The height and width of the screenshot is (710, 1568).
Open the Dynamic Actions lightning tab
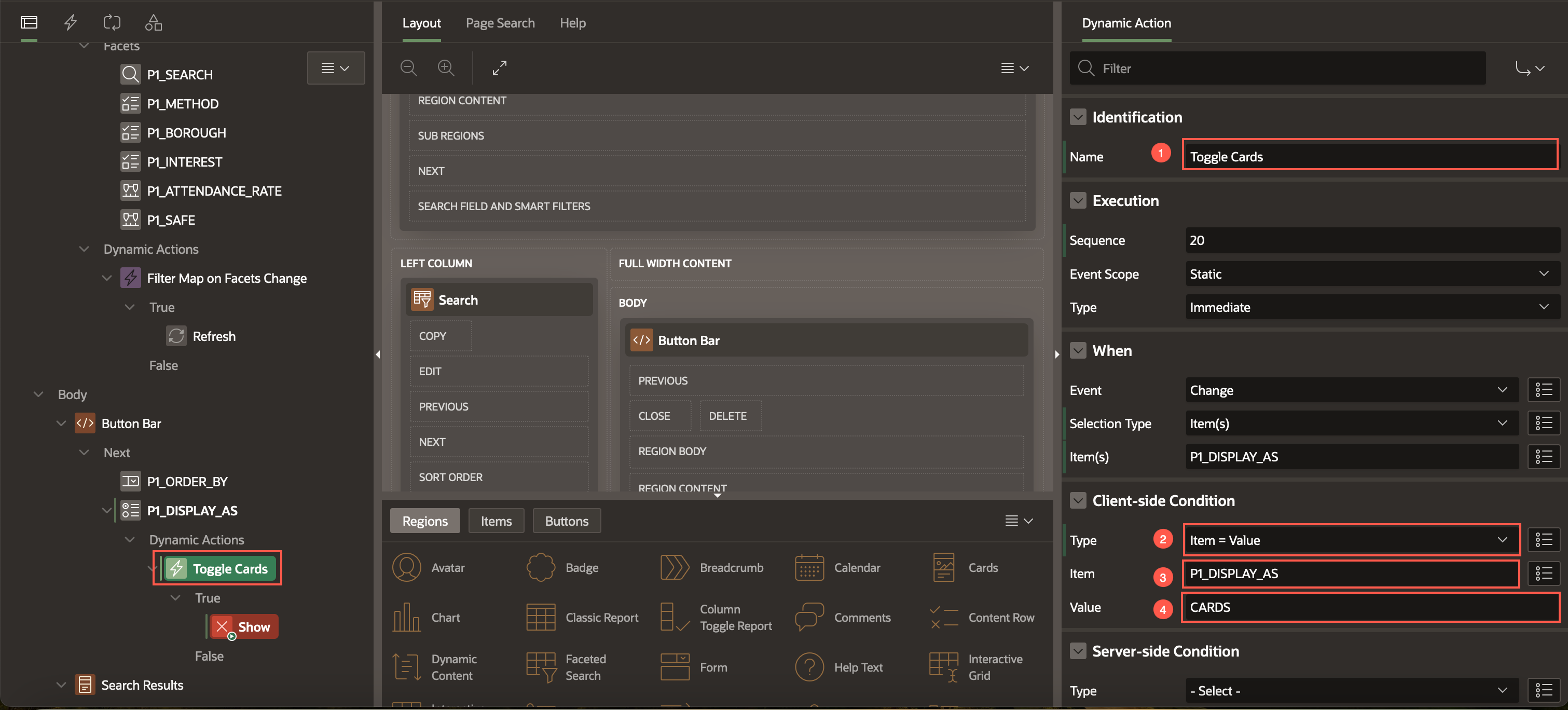click(71, 22)
